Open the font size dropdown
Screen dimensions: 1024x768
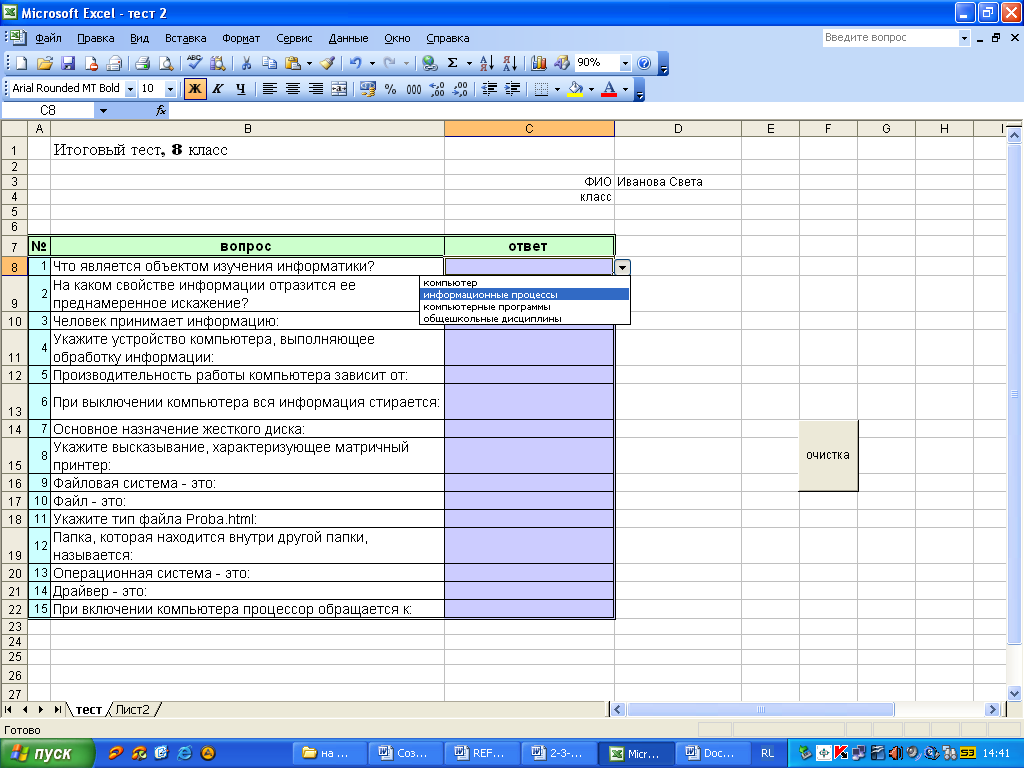170,89
